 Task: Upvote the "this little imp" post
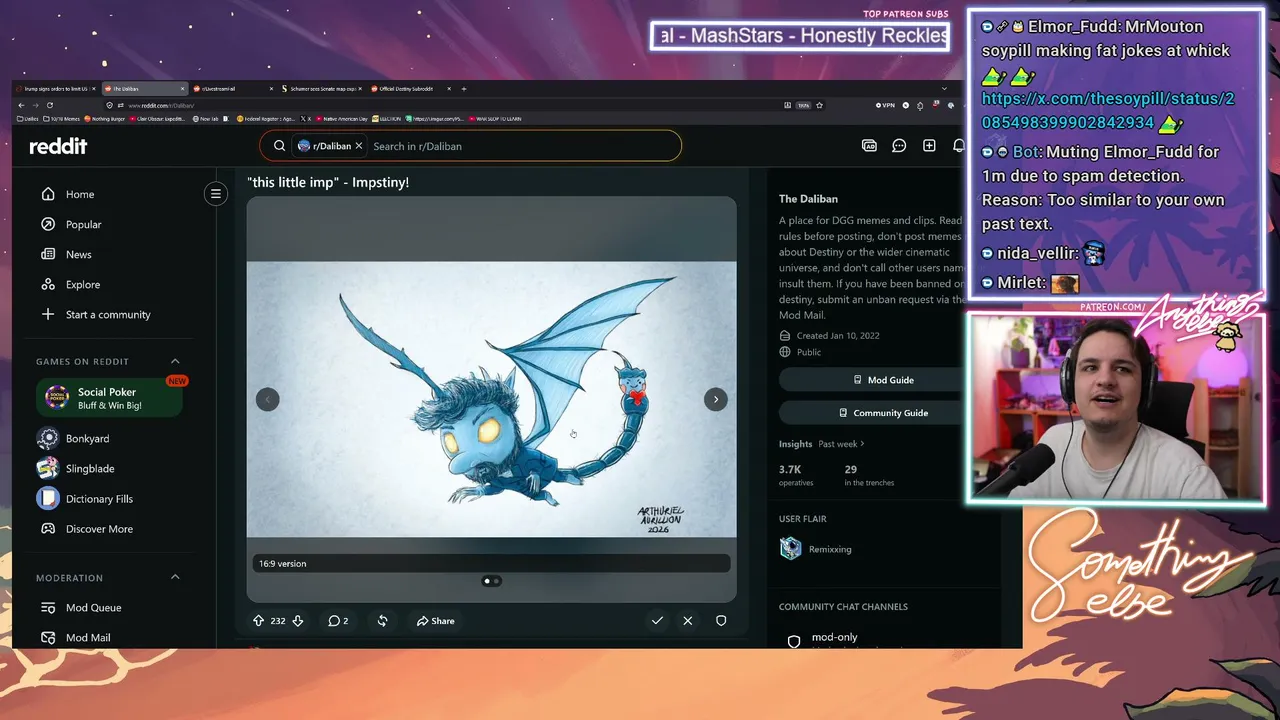[x=258, y=621]
